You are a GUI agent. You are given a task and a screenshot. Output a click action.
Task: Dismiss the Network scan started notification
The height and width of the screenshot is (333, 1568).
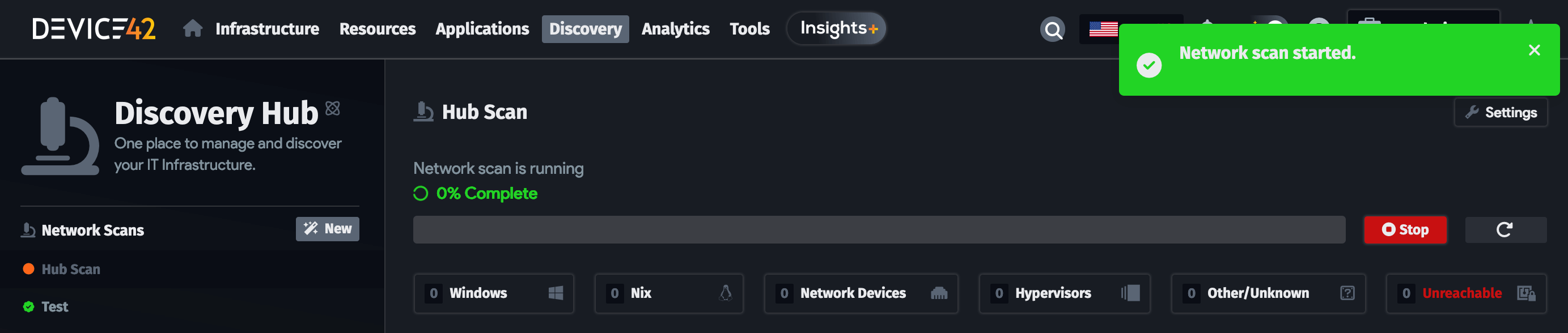pos(1534,50)
